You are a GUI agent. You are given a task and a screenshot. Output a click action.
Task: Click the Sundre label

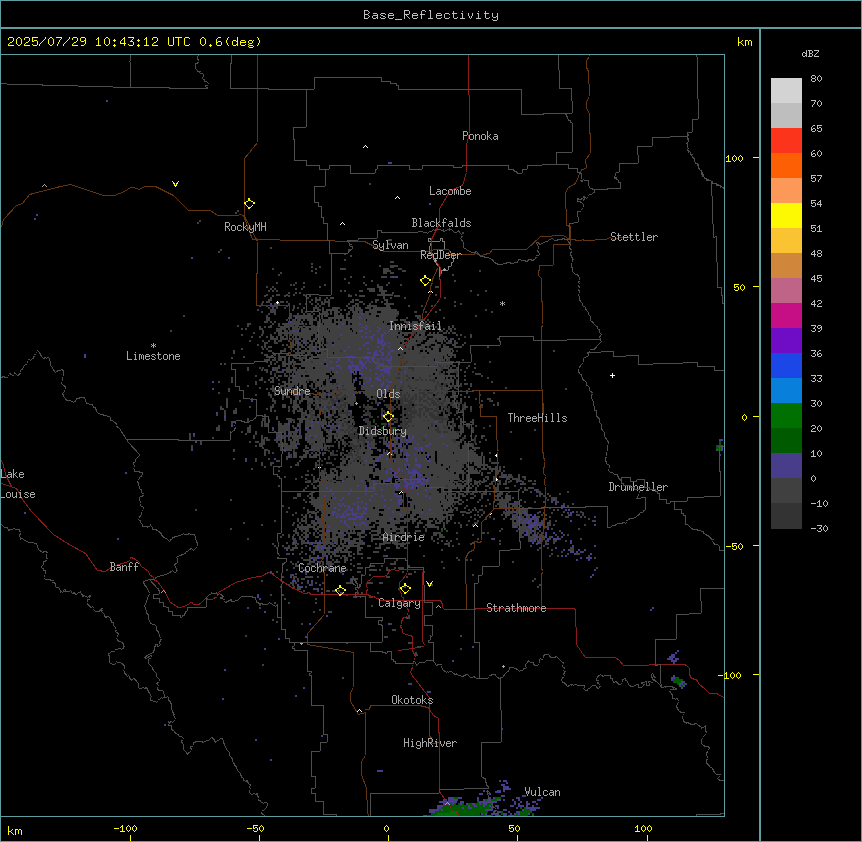[292, 391]
